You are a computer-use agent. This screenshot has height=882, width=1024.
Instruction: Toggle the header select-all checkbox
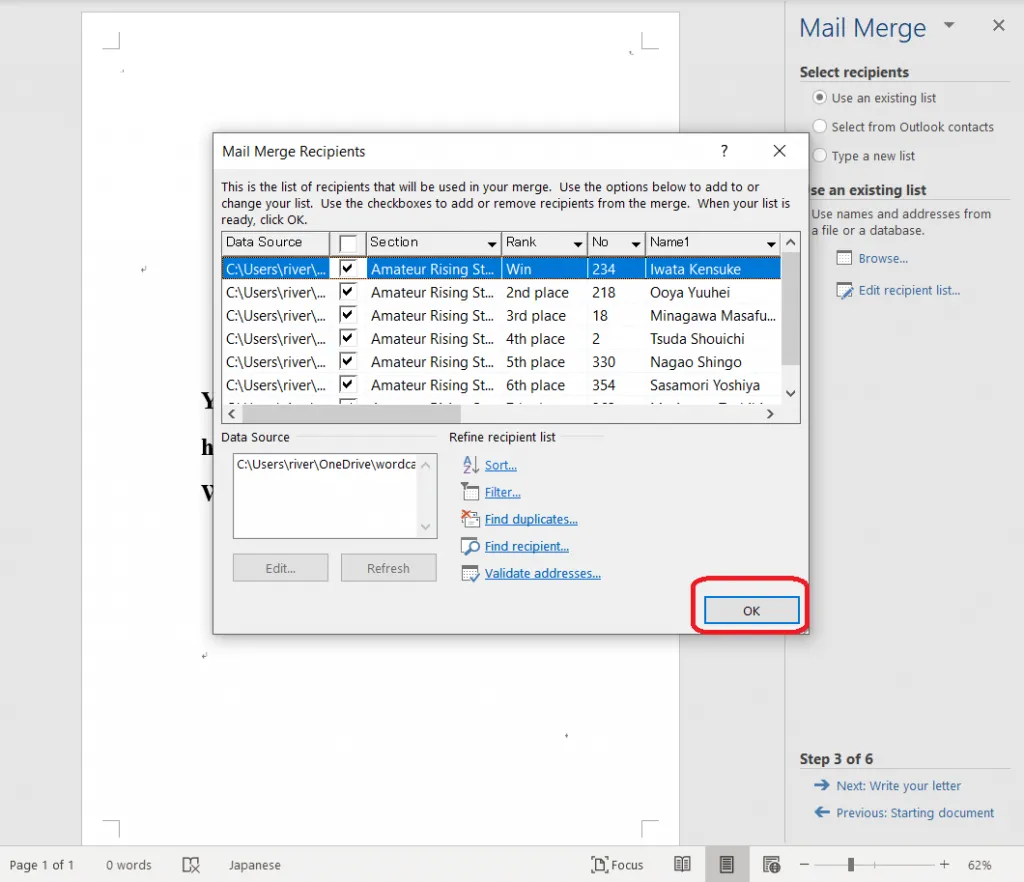[348, 243]
